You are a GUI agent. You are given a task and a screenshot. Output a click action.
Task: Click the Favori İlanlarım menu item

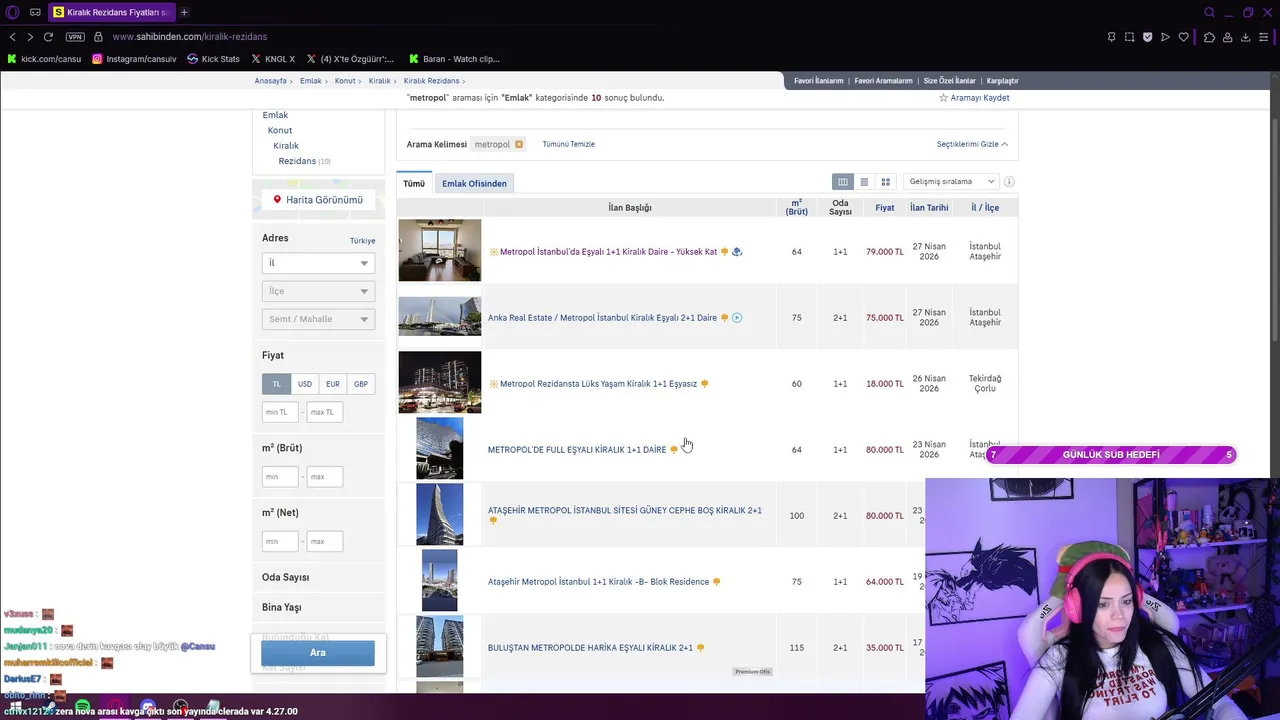pos(819,81)
